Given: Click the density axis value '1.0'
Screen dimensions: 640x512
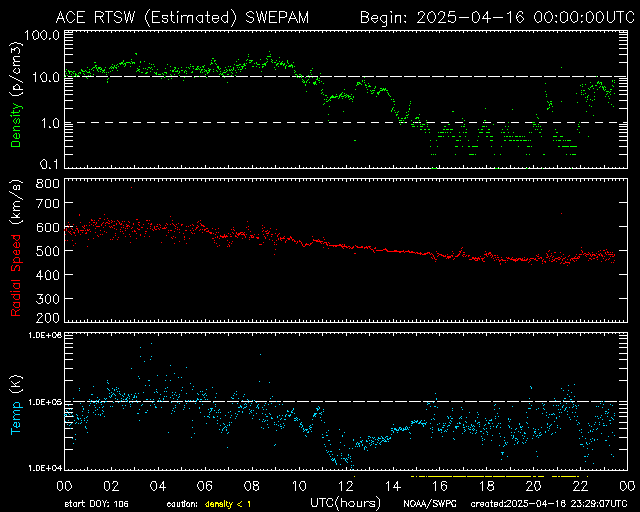Looking at the screenshot, I should [x=50, y=123].
